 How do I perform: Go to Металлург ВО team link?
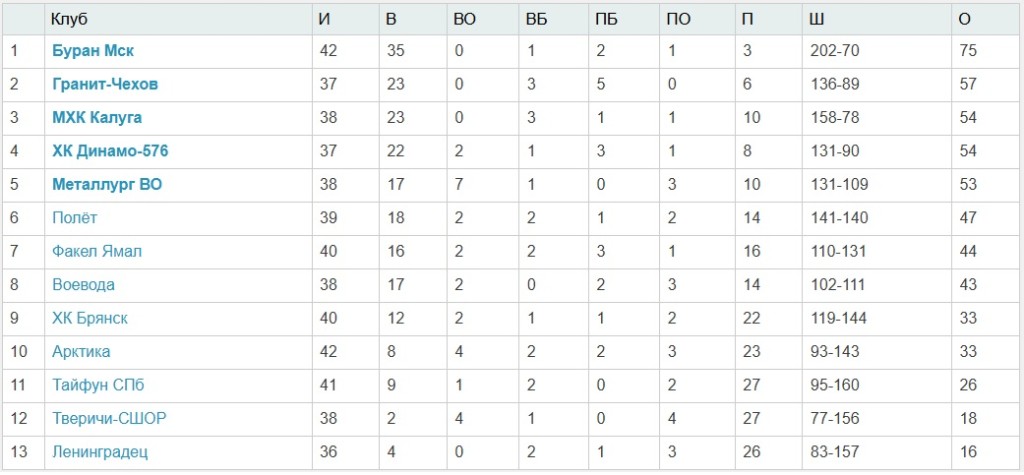coord(107,185)
